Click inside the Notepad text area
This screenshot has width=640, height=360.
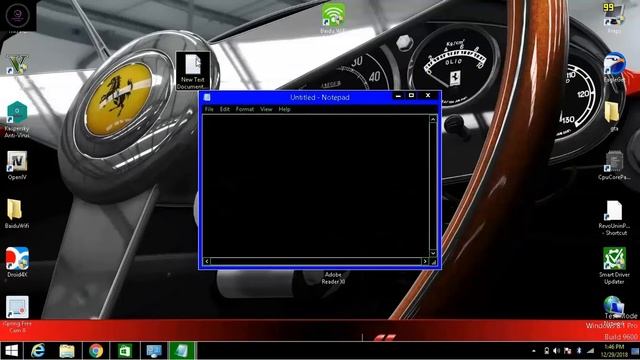(x=316, y=186)
